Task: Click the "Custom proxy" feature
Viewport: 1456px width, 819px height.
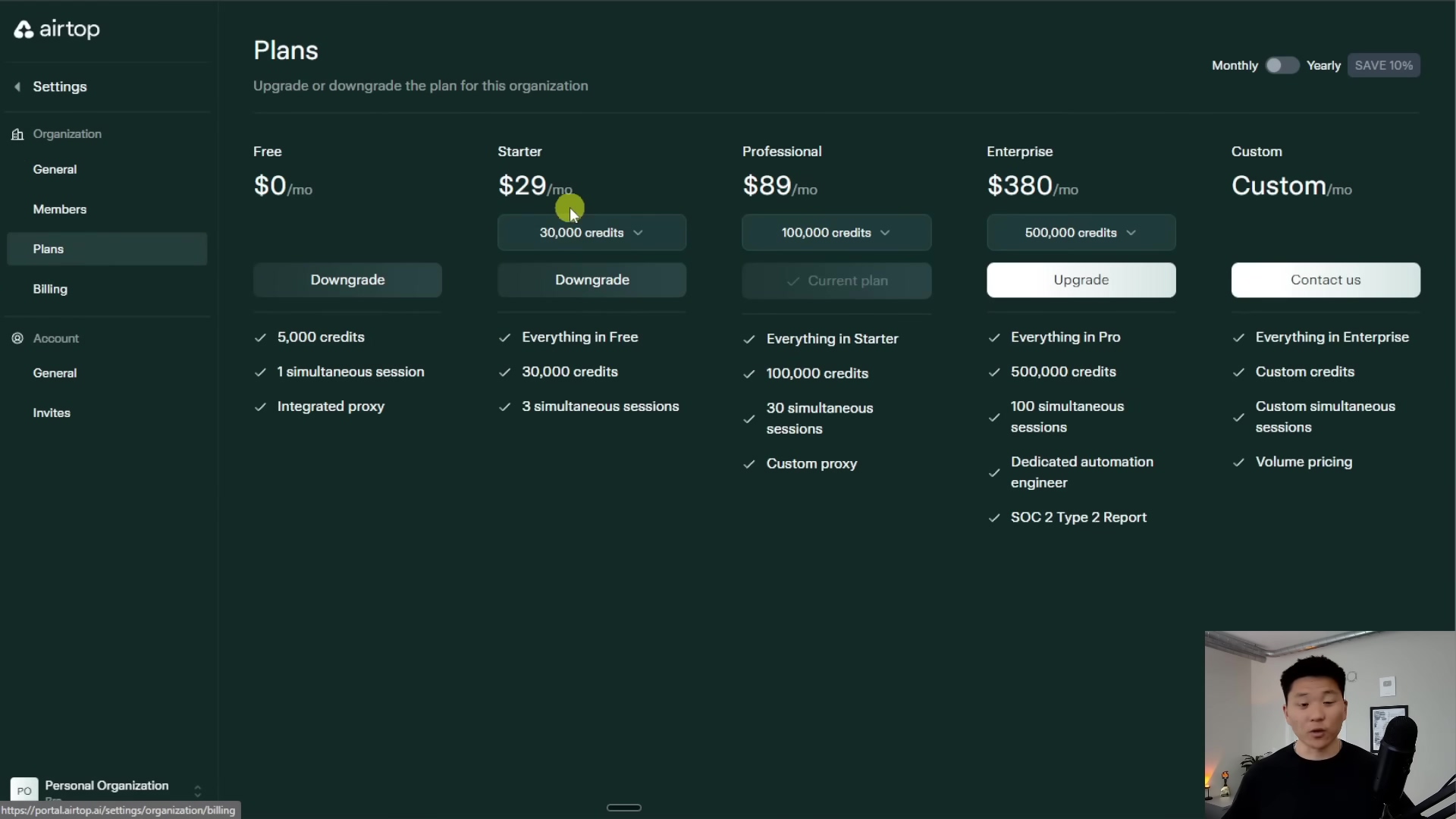Action: pyautogui.click(x=811, y=463)
